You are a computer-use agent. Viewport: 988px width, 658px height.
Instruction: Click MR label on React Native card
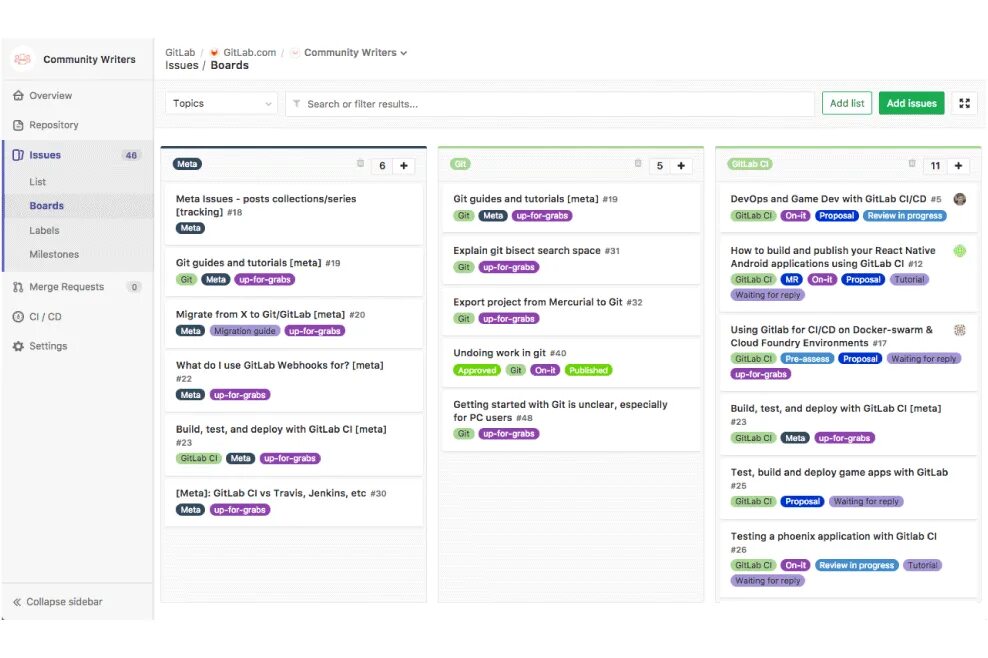(791, 280)
